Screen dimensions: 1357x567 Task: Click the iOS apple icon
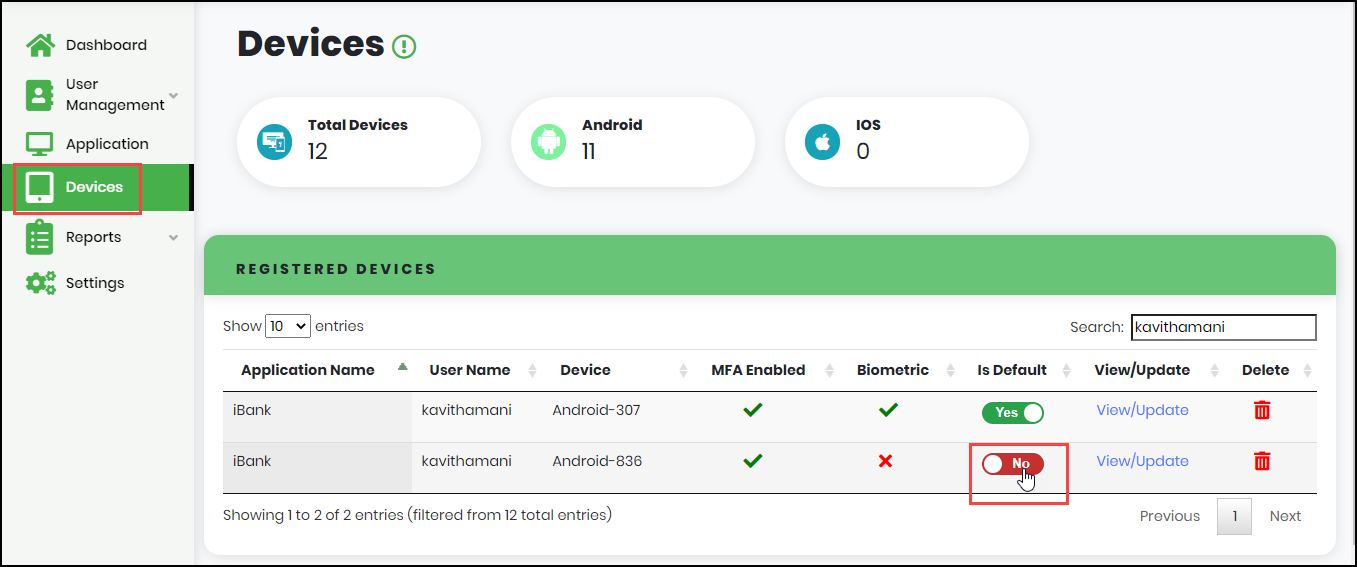point(822,142)
